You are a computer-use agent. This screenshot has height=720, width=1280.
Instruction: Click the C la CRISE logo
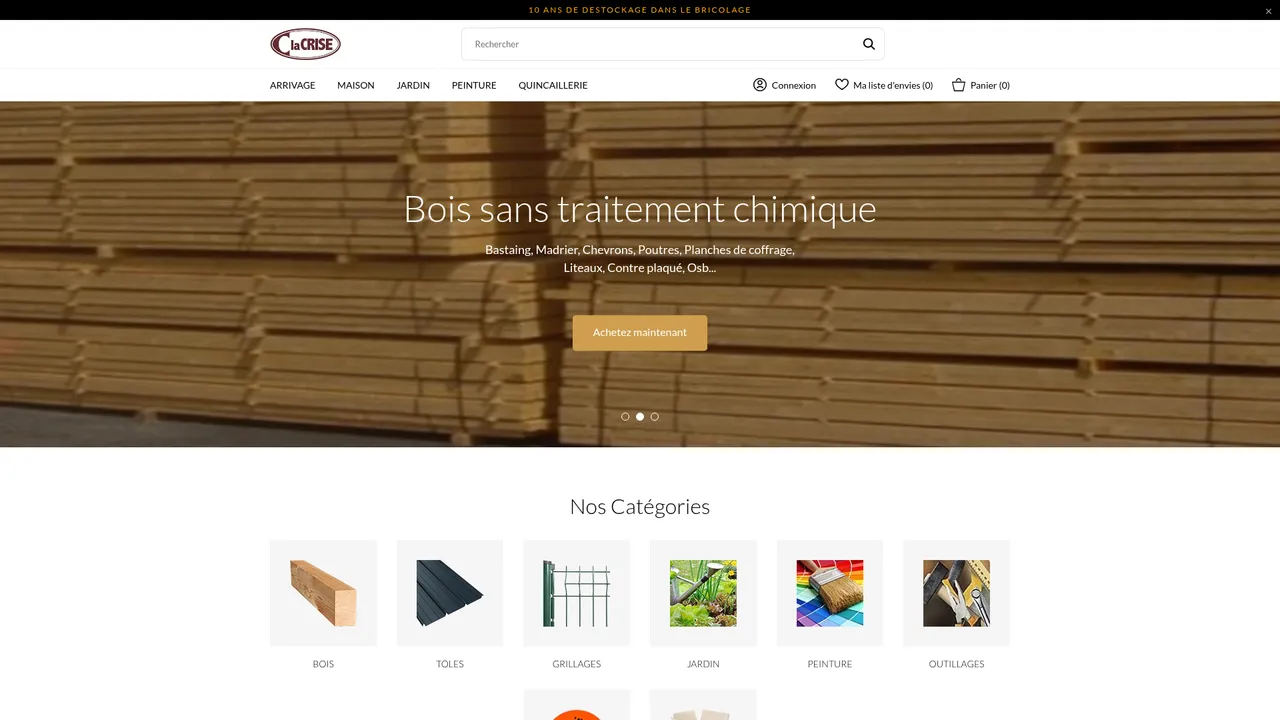pyautogui.click(x=306, y=44)
